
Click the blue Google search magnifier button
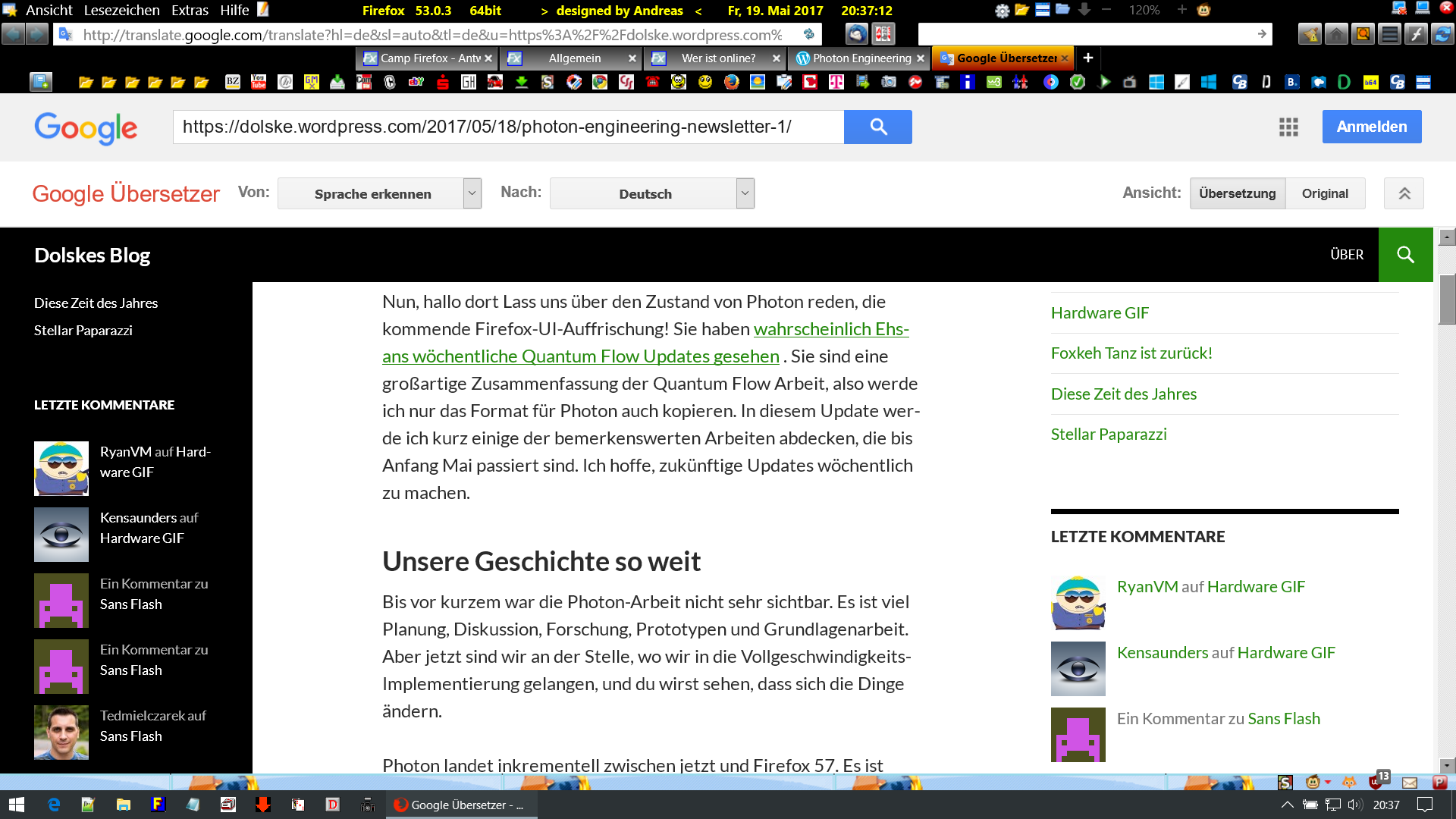pyautogui.click(x=877, y=127)
